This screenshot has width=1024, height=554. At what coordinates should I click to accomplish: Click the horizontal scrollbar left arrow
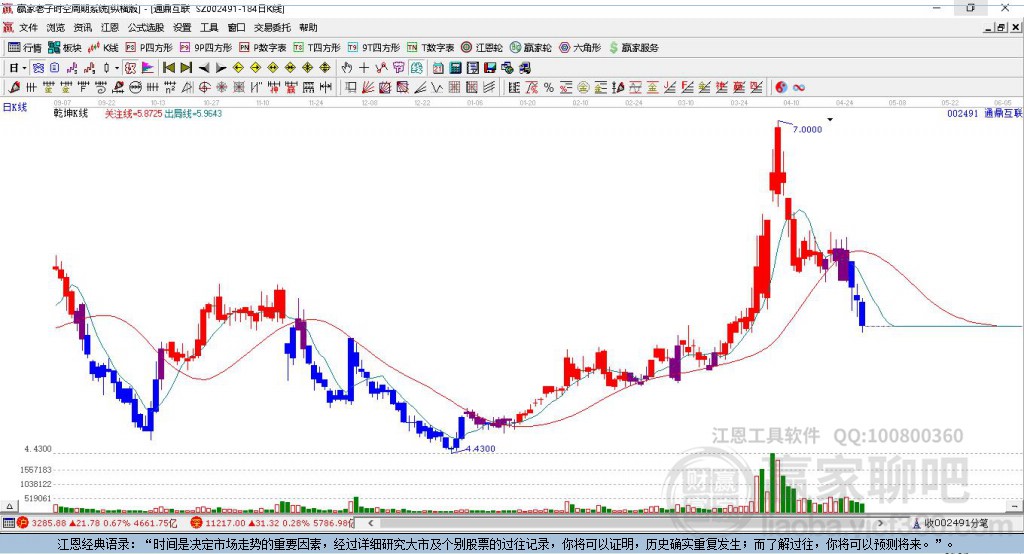tap(371, 523)
